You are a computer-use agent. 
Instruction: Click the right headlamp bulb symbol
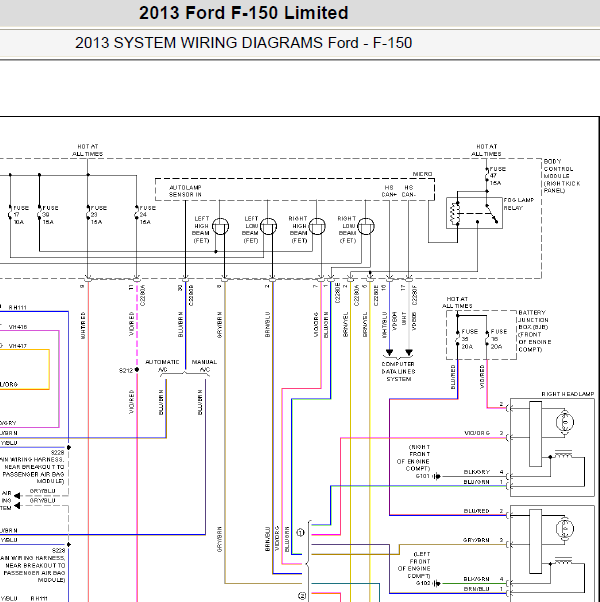[565, 422]
